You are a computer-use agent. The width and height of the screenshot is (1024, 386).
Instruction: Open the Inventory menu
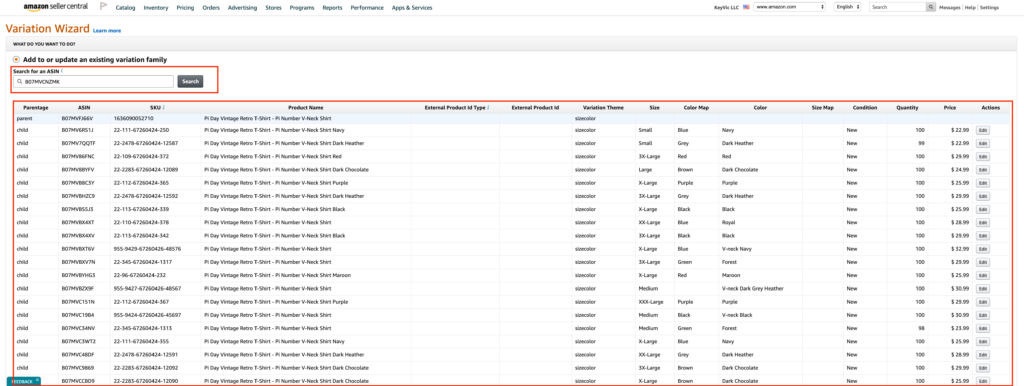tap(155, 8)
